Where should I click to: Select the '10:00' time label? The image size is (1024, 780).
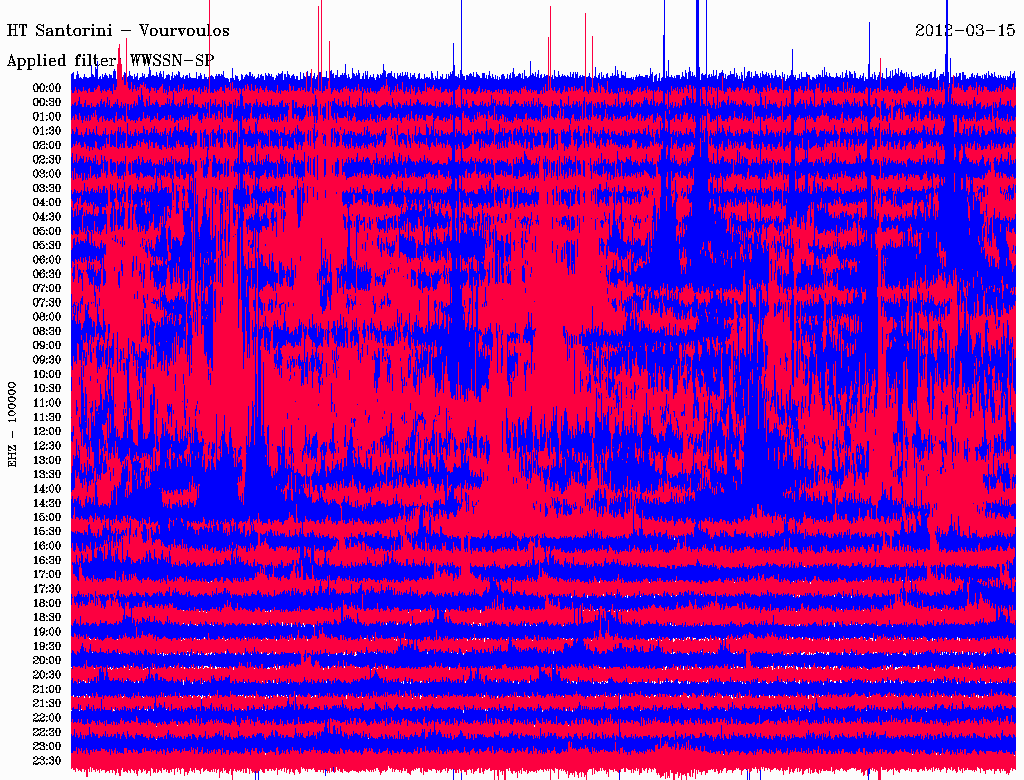(47, 374)
